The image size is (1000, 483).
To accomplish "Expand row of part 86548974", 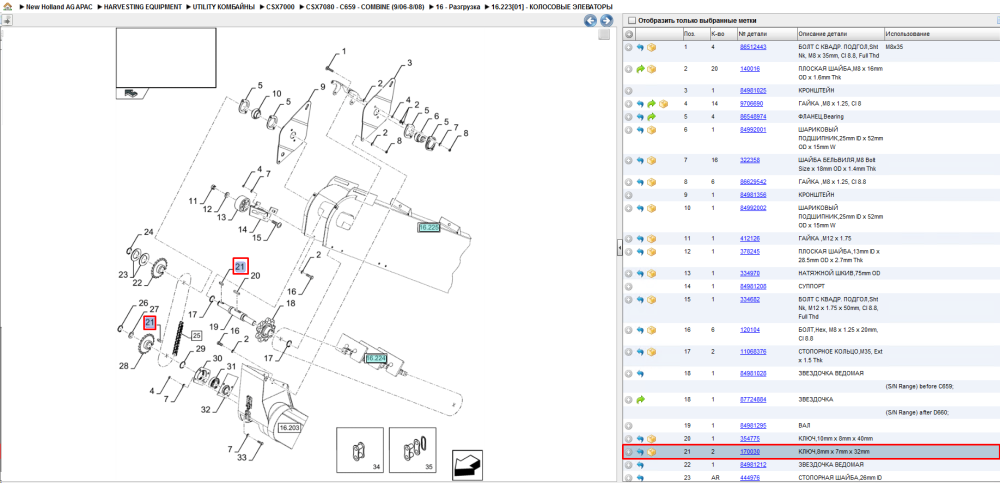I will click(629, 117).
